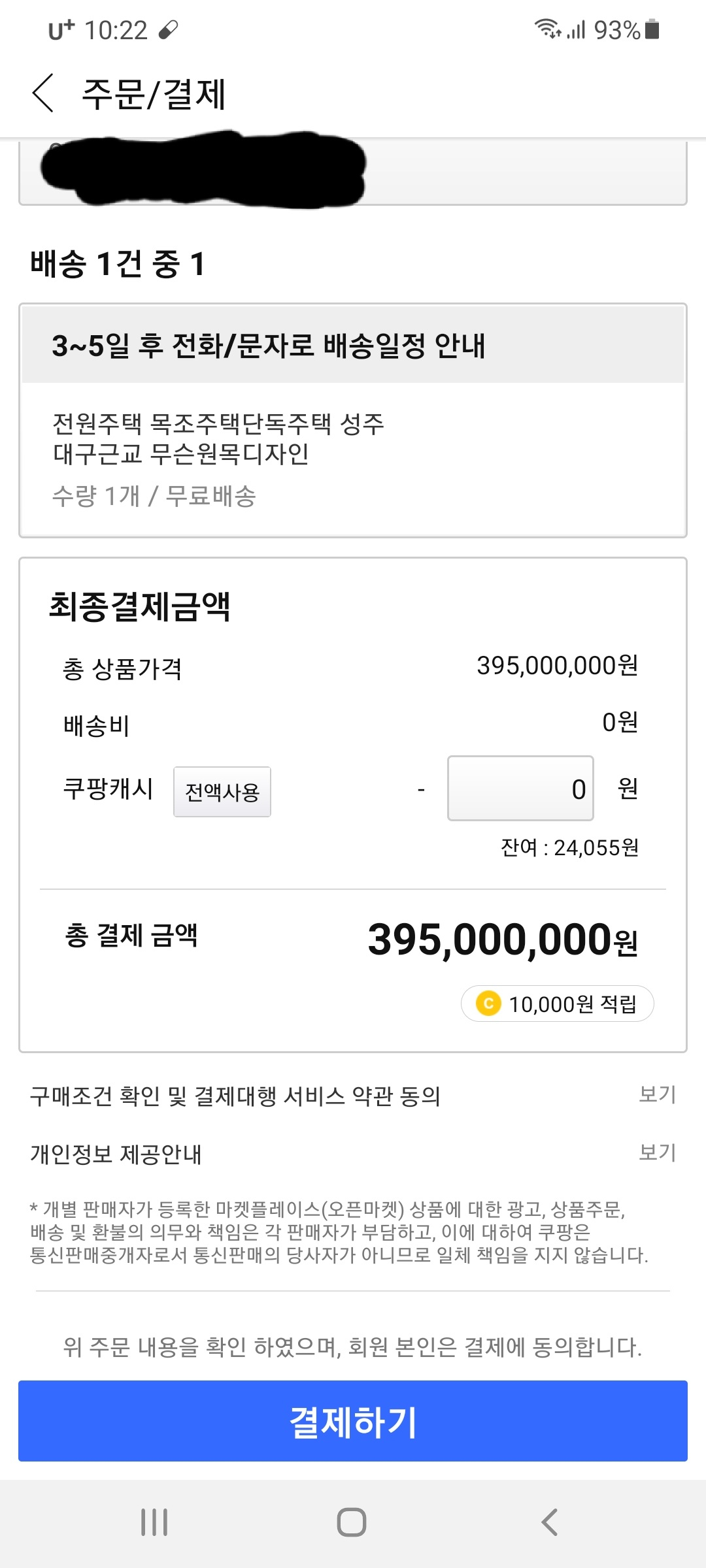The width and height of the screenshot is (706, 1568).
Task: Tap the Wi-Fi signal status icon
Action: 546,29
